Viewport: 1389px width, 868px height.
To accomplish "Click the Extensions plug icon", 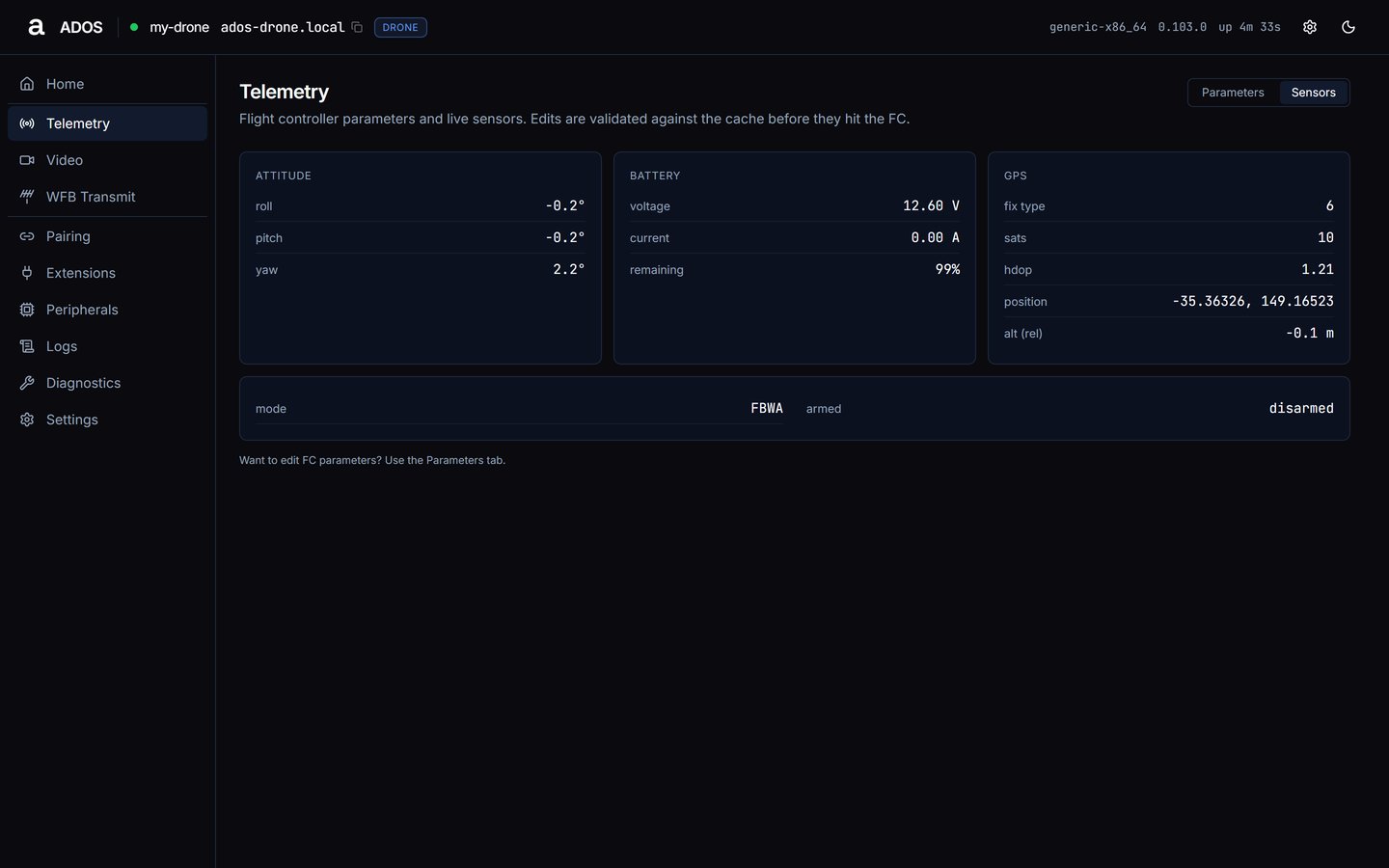I will 27,273.
